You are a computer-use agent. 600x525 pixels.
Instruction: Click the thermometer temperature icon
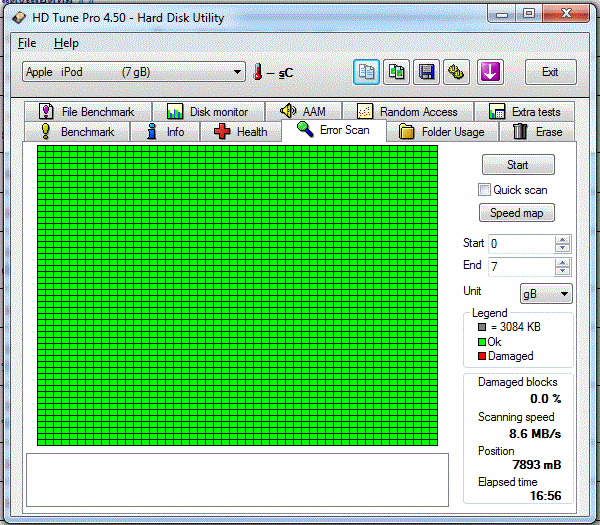point(257,72)
